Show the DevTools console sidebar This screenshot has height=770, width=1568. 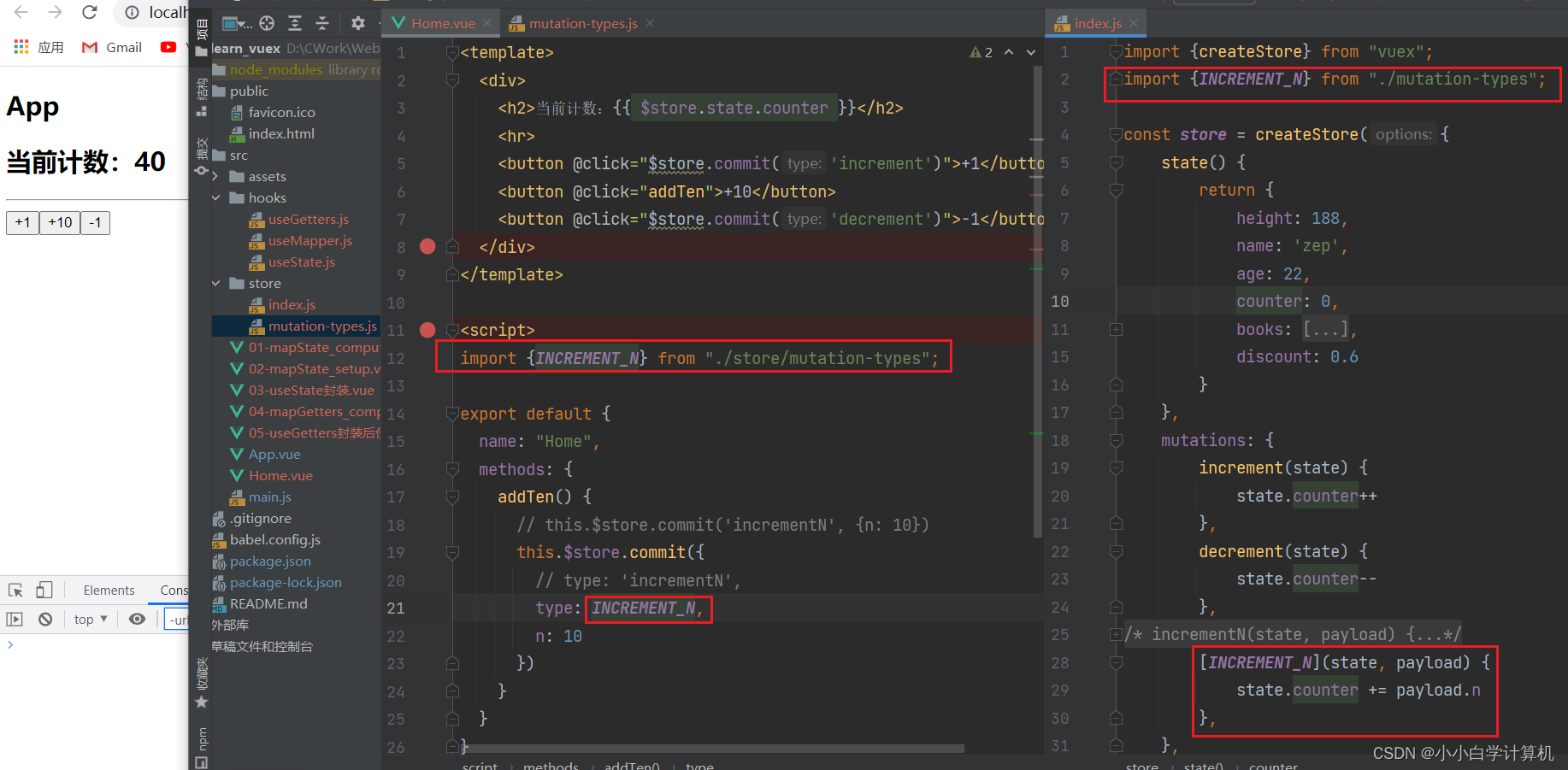click(x=15, y=619)
